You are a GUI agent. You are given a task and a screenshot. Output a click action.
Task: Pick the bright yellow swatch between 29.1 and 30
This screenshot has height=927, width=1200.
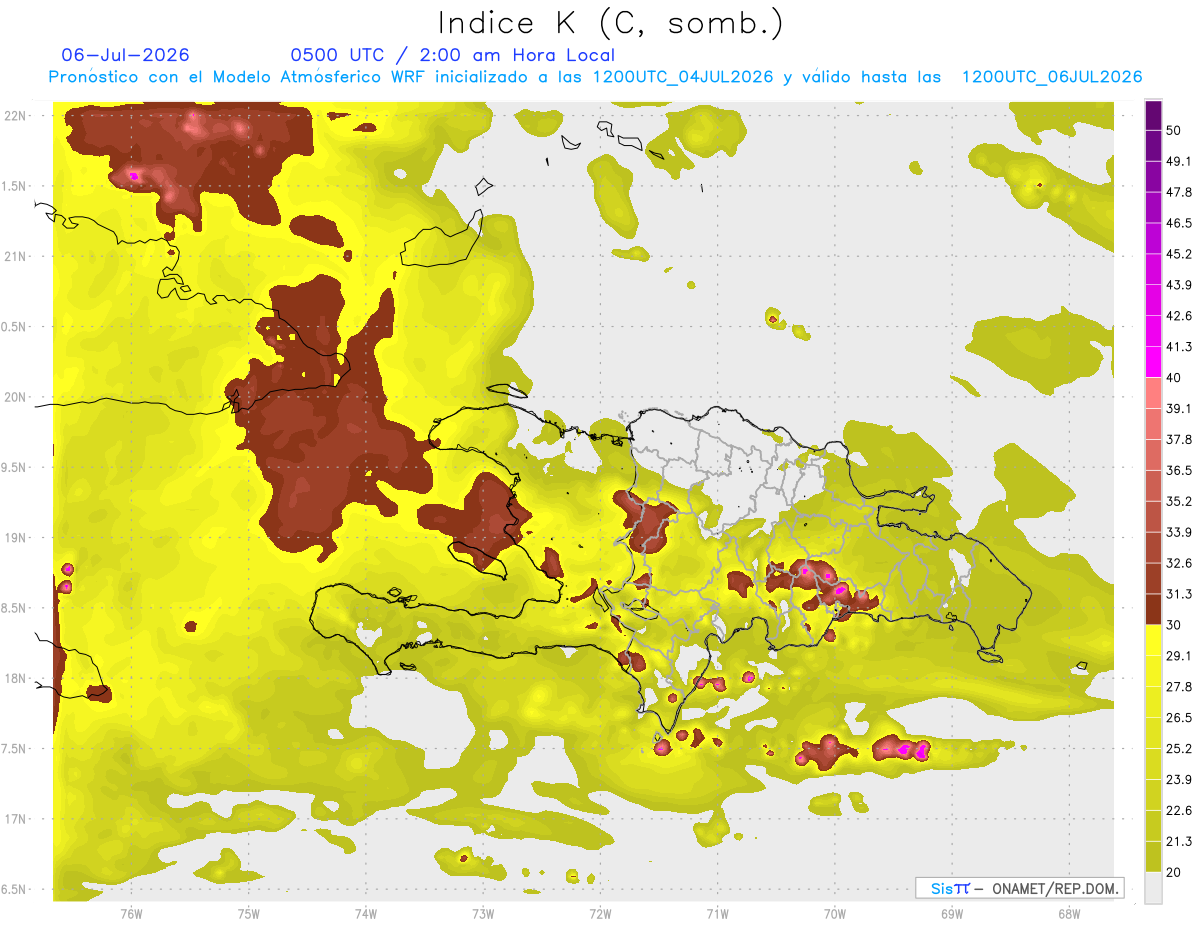point(1153,641)
